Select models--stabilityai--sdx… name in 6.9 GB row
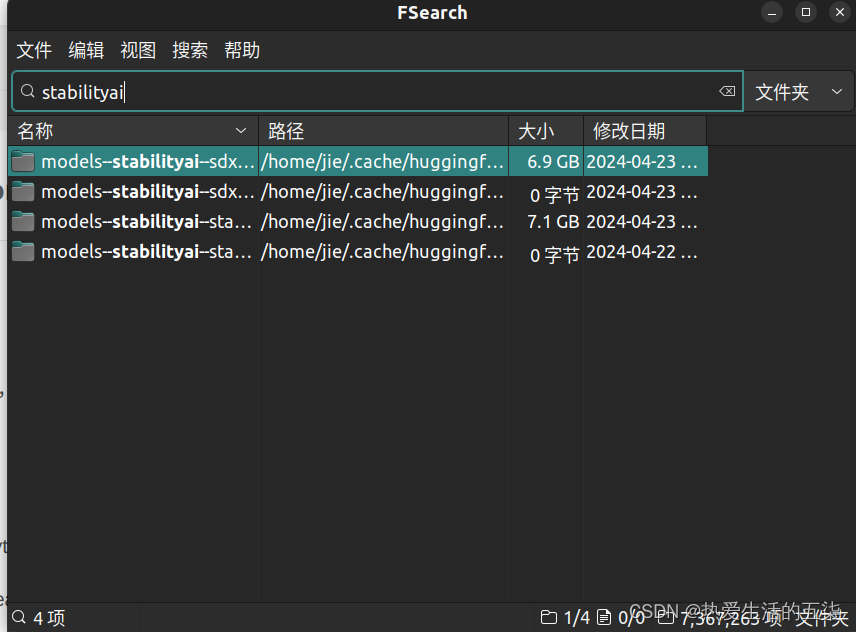 tap(148, 162)
